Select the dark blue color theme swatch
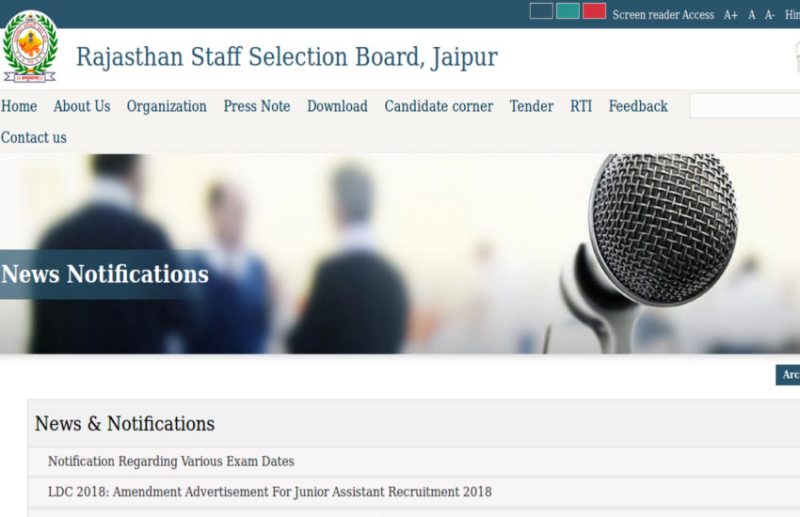The height and width of the screenshot is (517, 800). click(x=541, y=12)
